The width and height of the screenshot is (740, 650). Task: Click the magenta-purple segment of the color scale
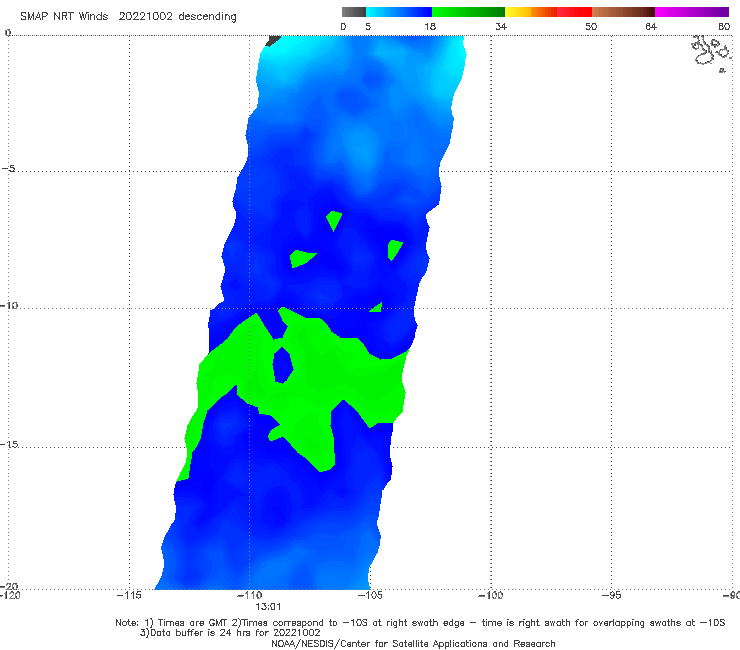[x=692, y=12]
